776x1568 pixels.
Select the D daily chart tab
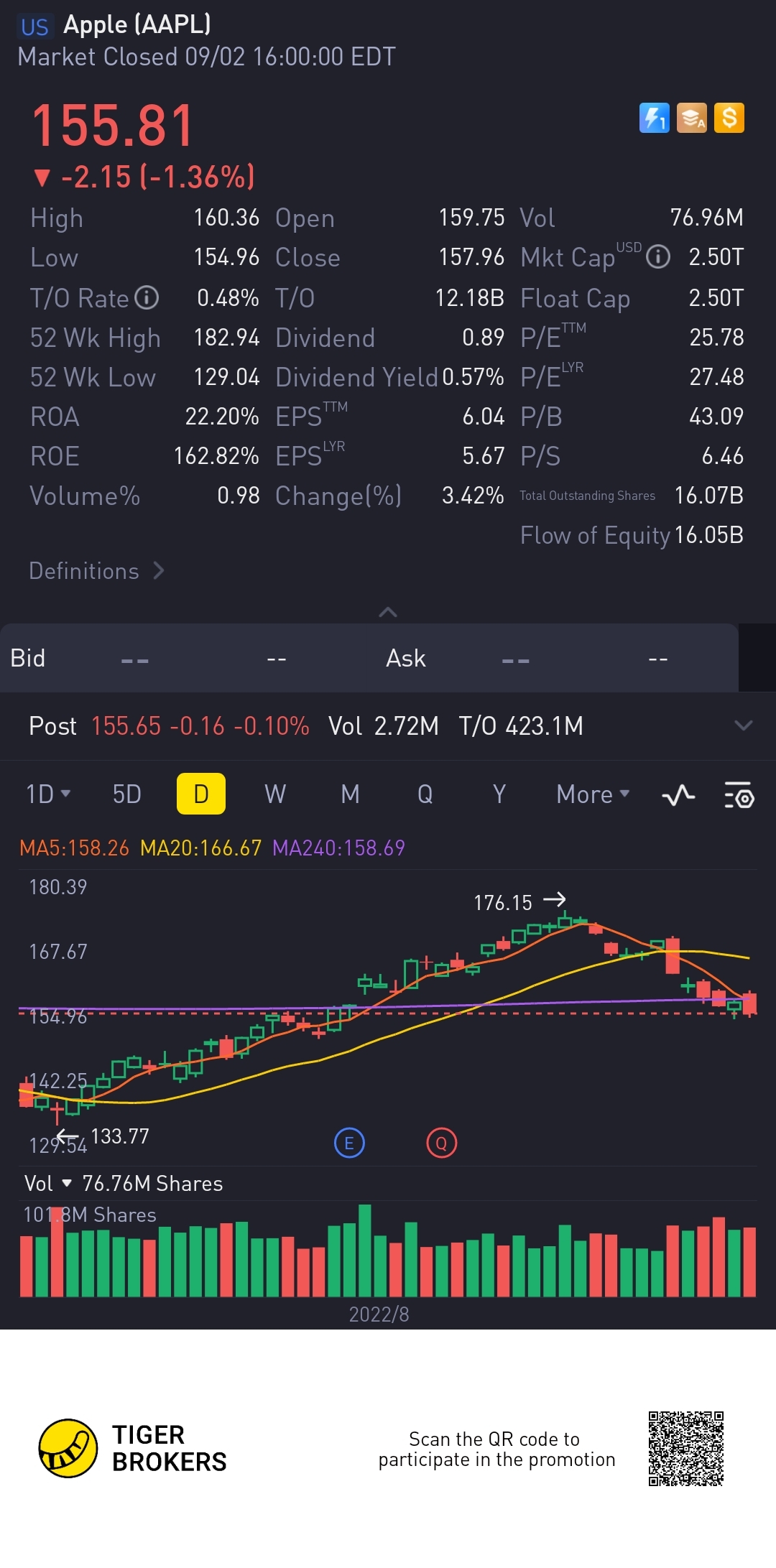click(x=201, y=794)
